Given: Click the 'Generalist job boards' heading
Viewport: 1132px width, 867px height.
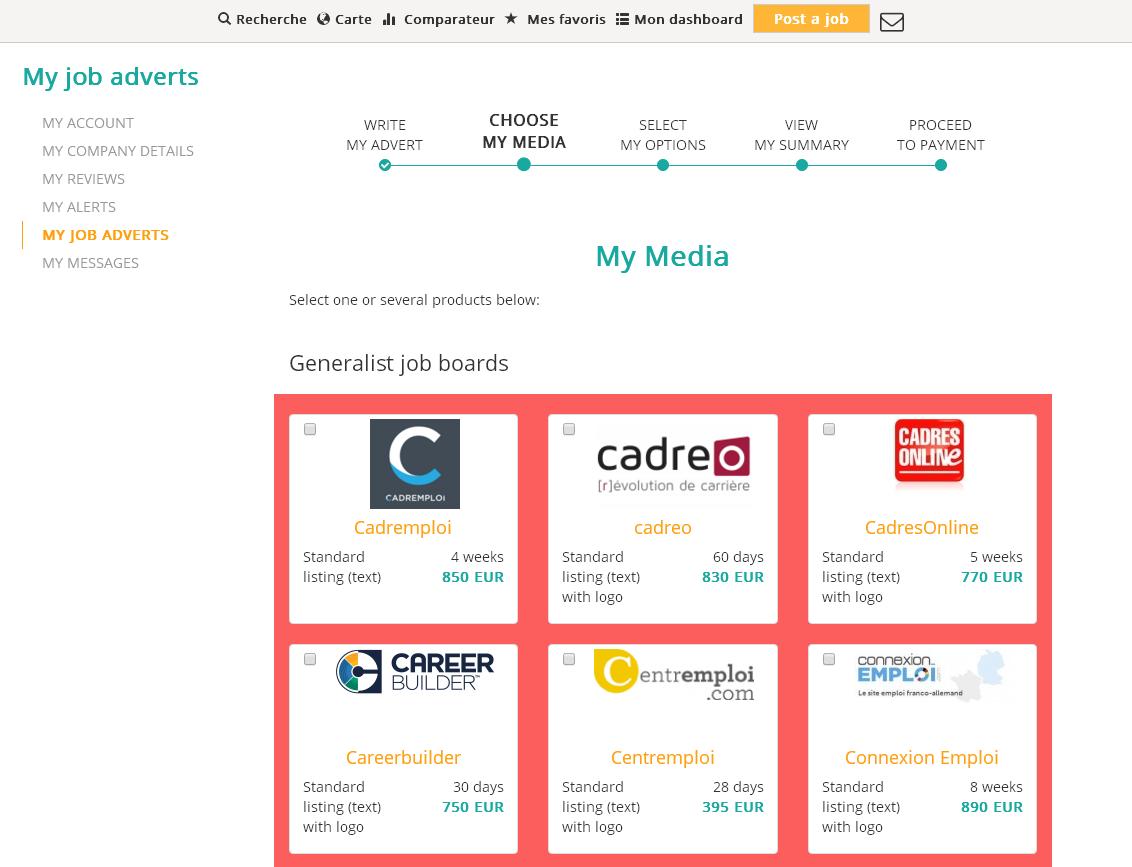Looking at the screenshot, I should (x=399, y=363).
